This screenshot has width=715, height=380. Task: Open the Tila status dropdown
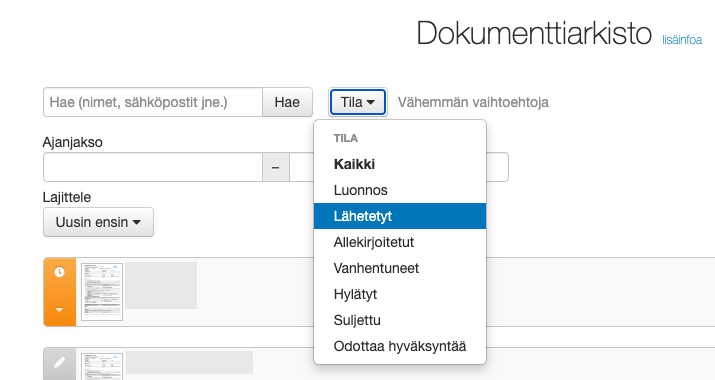(x=358, y=102)
